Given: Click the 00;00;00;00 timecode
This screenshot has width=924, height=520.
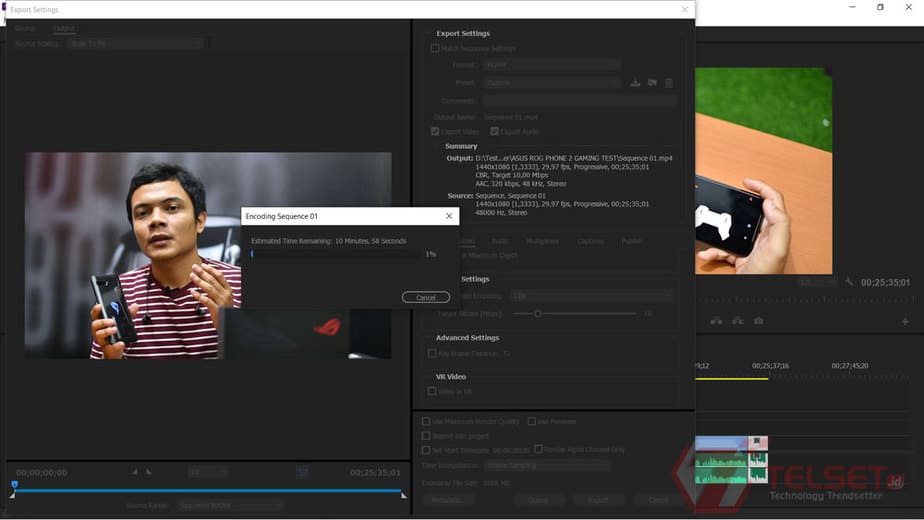Looking at the screenshot, I should [41, 472].
